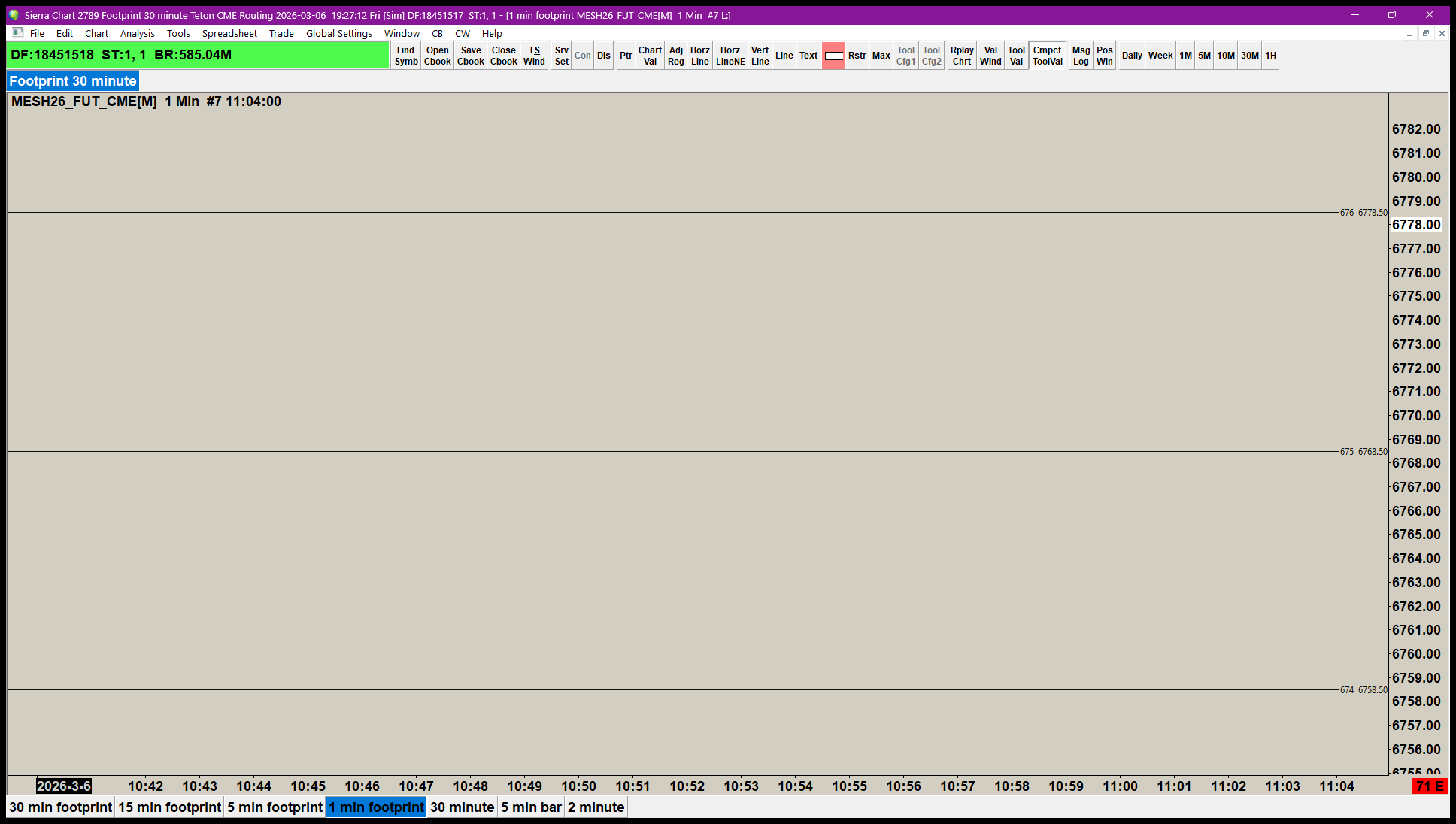Select the Vert Line drawing tool

(760, 56)
